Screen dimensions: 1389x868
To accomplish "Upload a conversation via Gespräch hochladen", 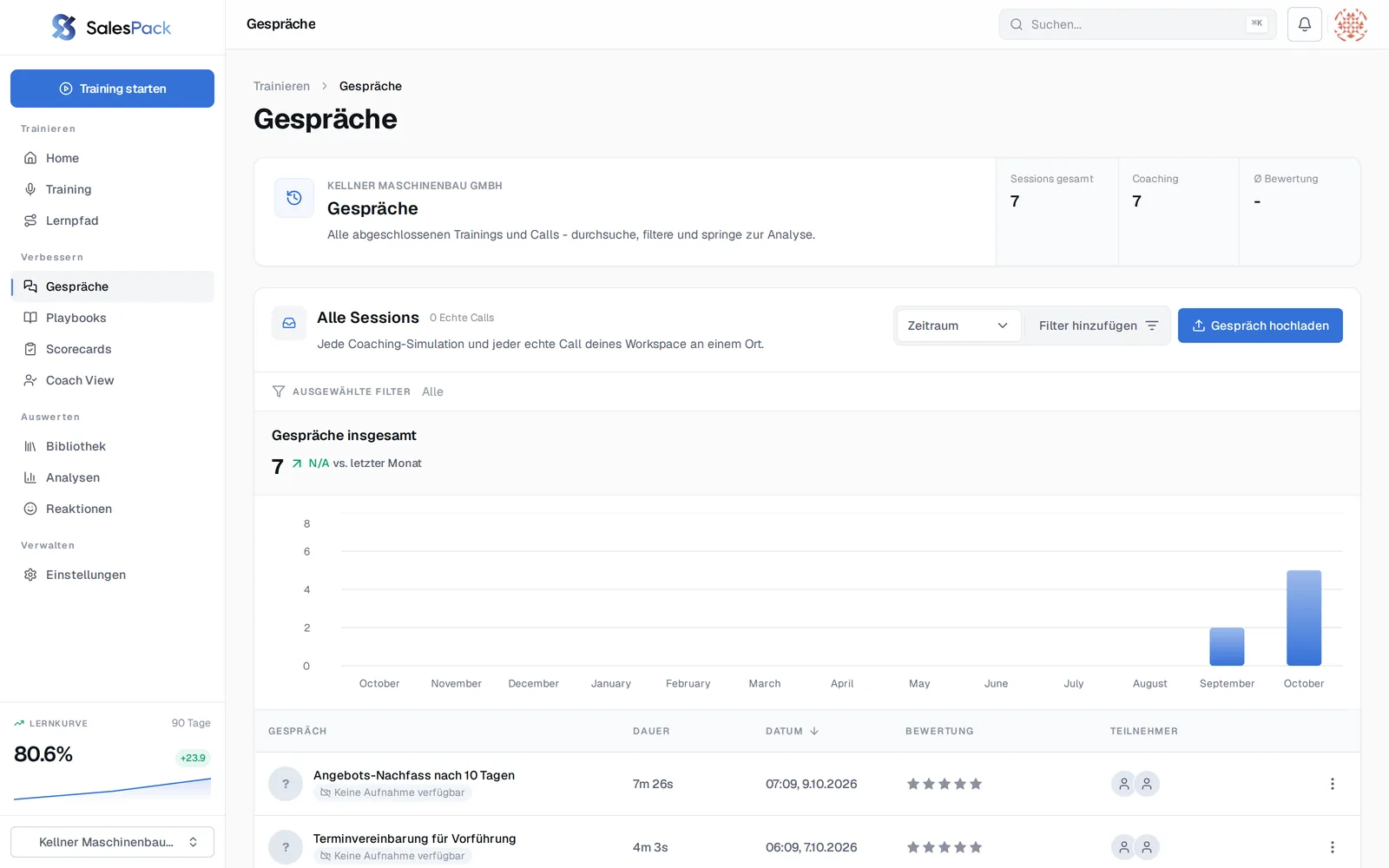I will 1260,325.
